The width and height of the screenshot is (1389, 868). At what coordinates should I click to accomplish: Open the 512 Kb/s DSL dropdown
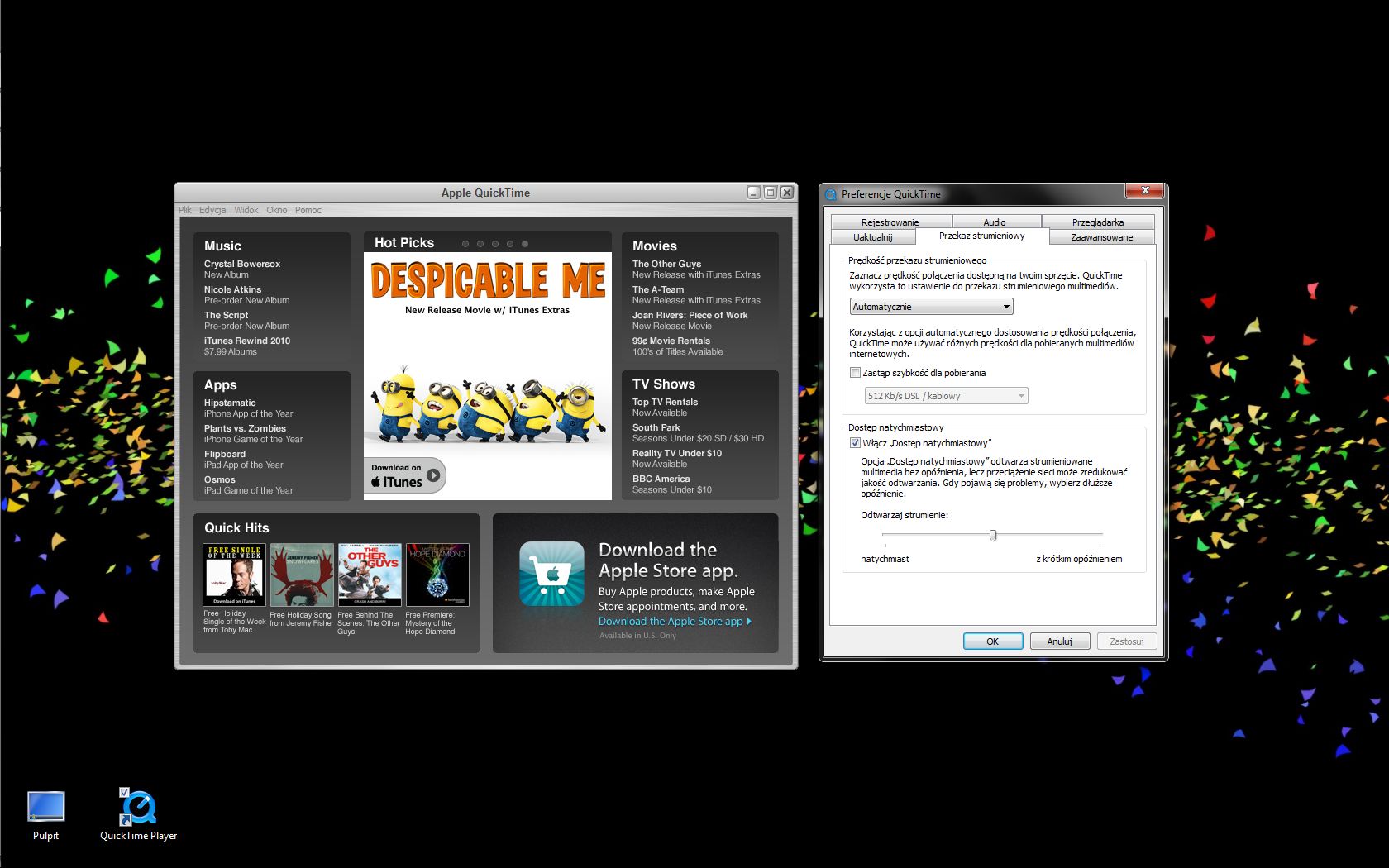[946, 396]
